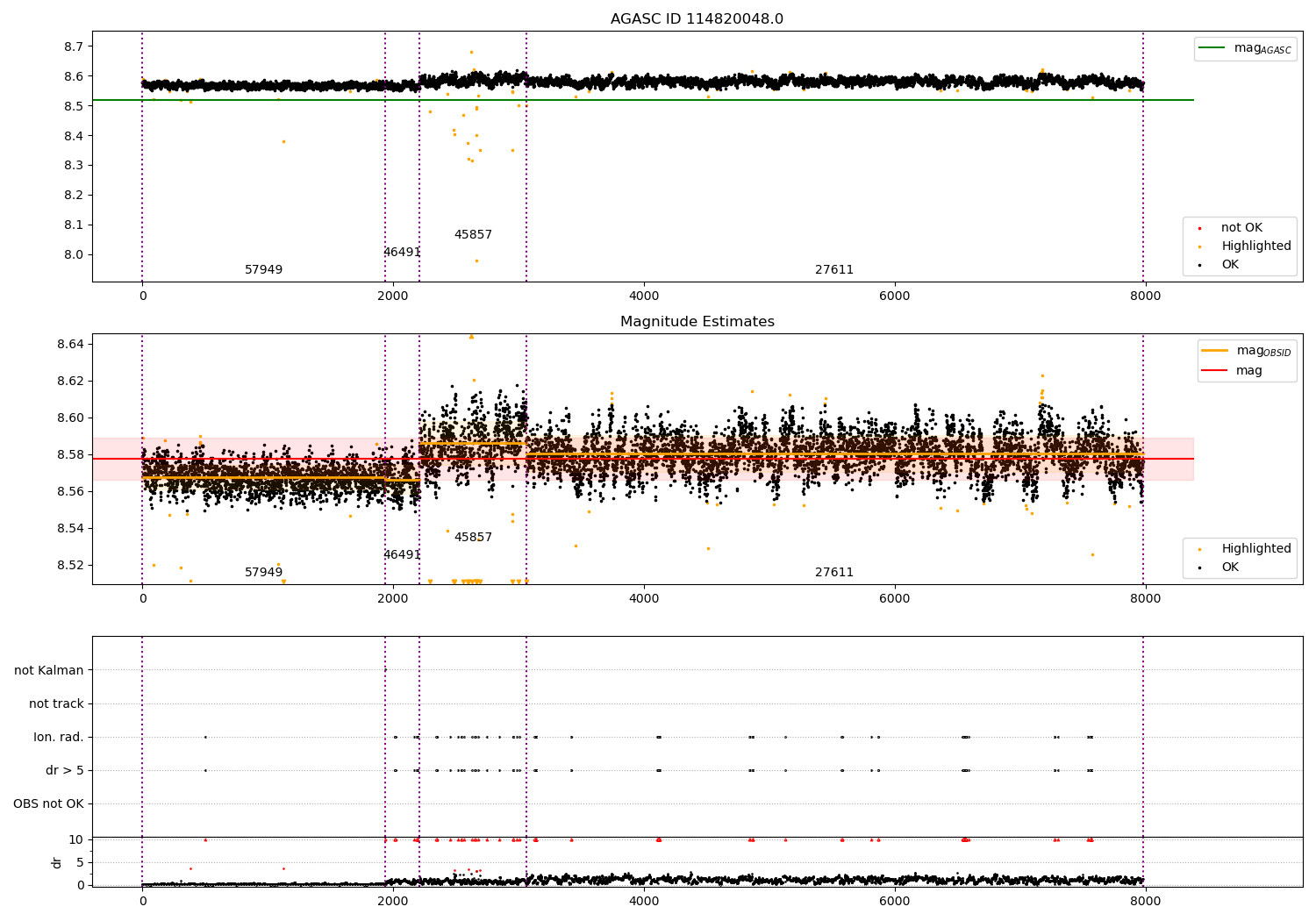Click the '10' tick on the dr axis
The image size is (1316, 921).
(x=76, y=839)
